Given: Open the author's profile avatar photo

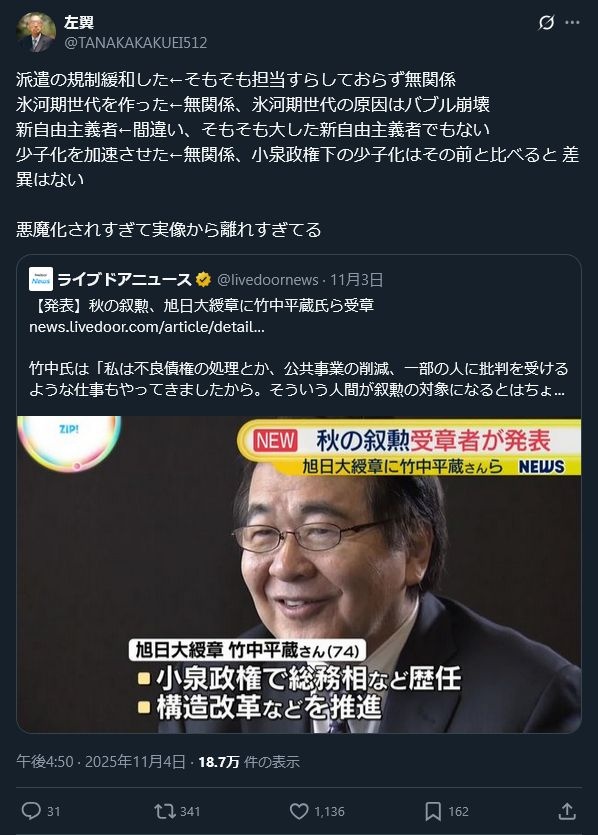Looking at the screenshot, I should (x=36, y=32).
